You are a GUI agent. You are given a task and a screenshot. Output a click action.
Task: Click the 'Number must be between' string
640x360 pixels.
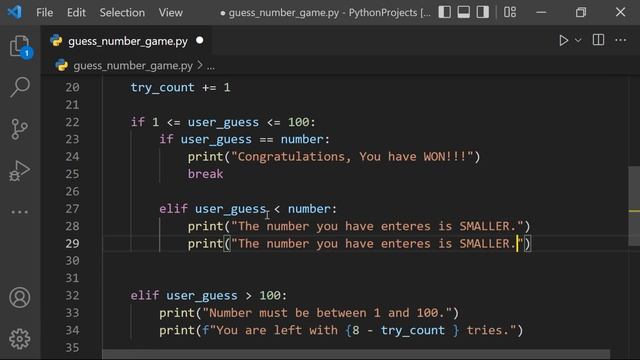pyautogui.click(x=327, y=313)
